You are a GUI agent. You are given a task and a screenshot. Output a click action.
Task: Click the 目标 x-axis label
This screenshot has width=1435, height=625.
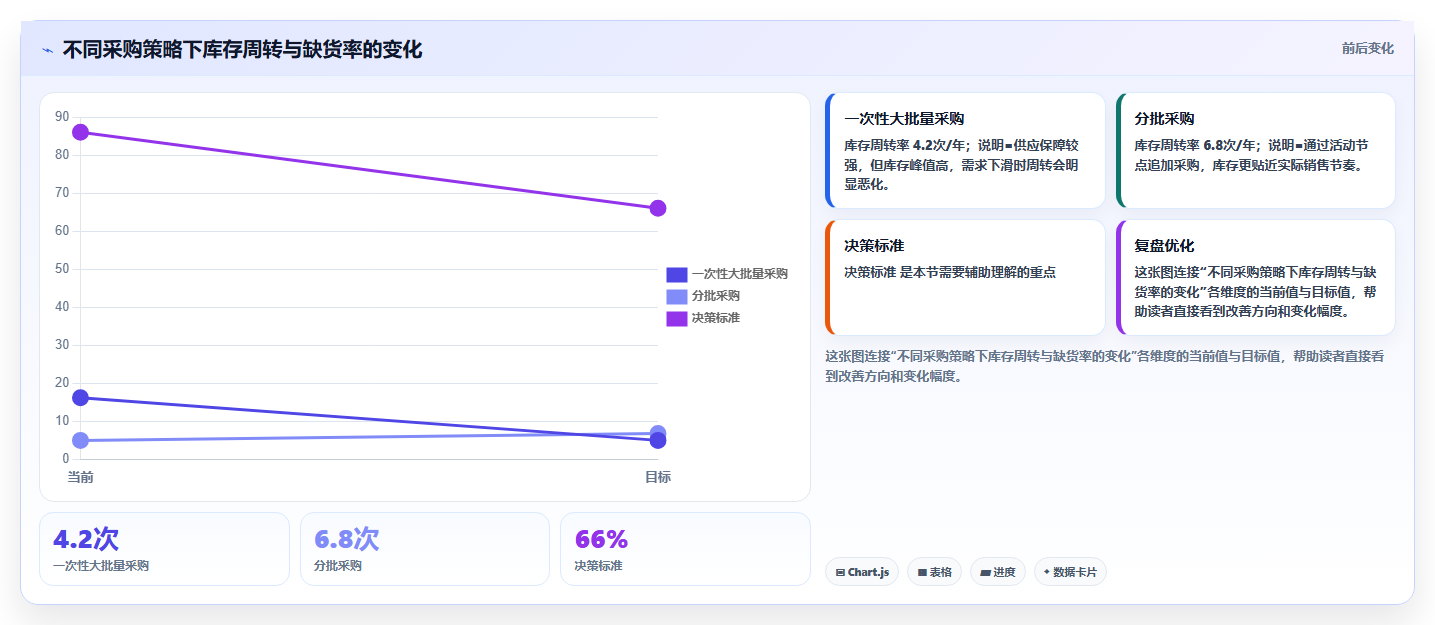(x=658, y=477)
